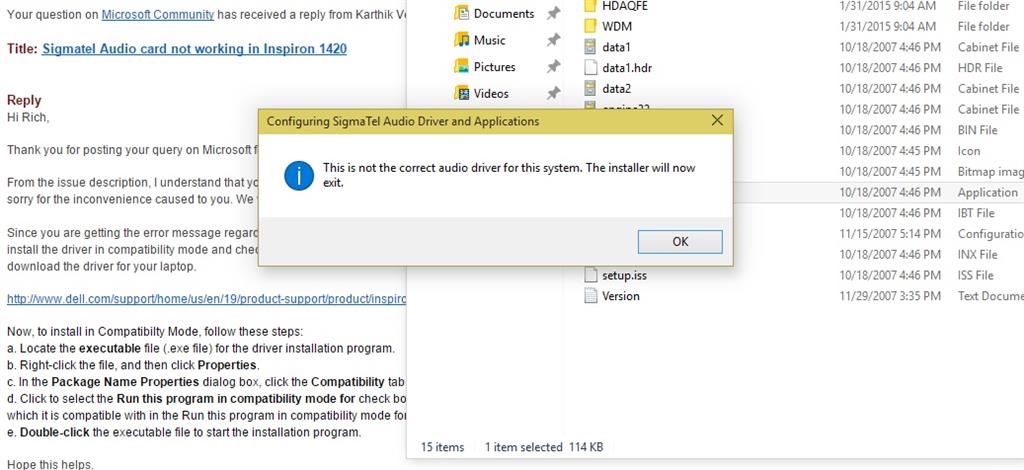Click the dialog title bar text
Viewport: 1024px width, 470px height.
(x=403, y=121)
